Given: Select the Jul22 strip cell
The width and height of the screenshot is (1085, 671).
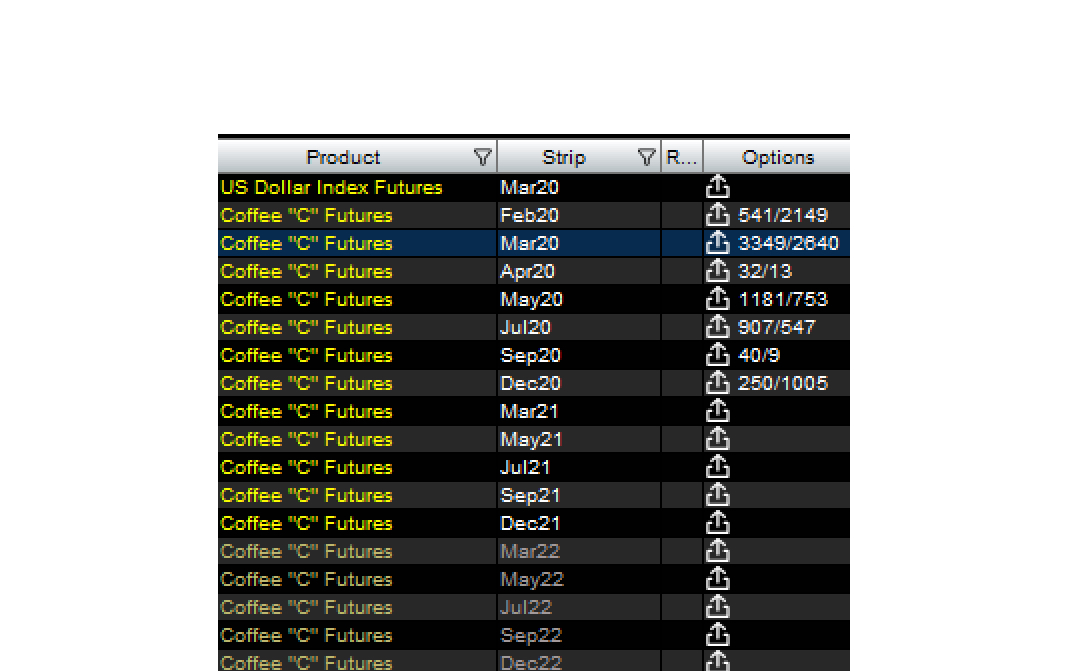Looking at the screenshot, I should click(578, 607).
